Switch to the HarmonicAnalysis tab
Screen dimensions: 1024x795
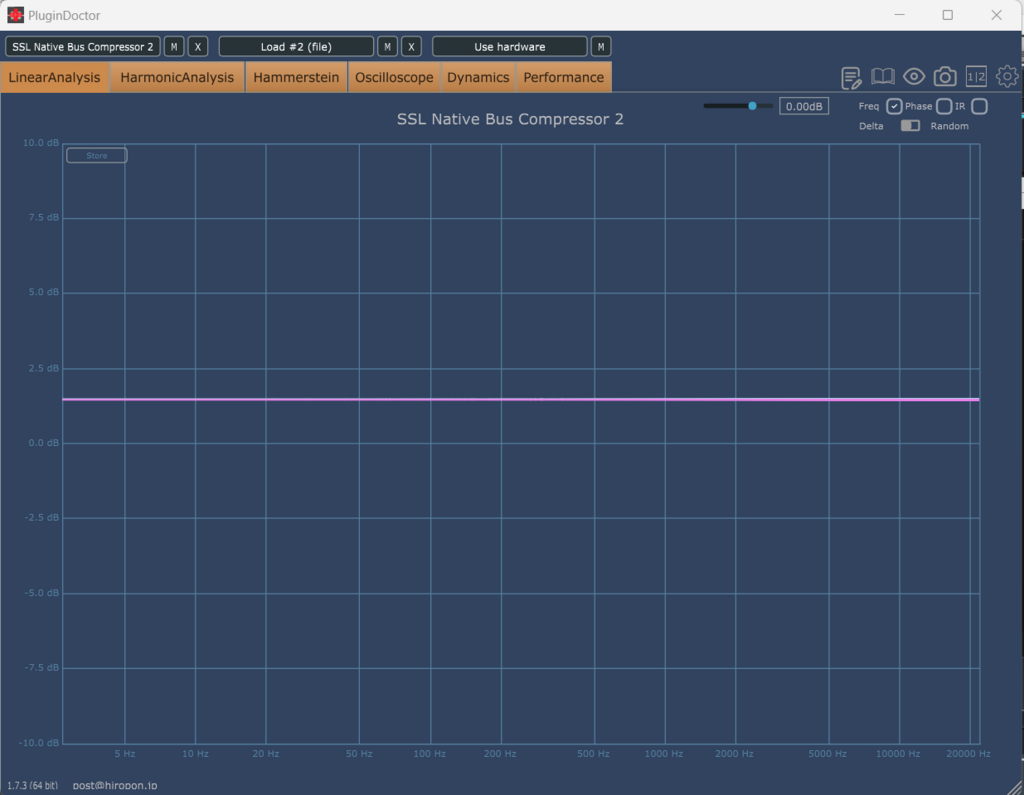point(177,77)
